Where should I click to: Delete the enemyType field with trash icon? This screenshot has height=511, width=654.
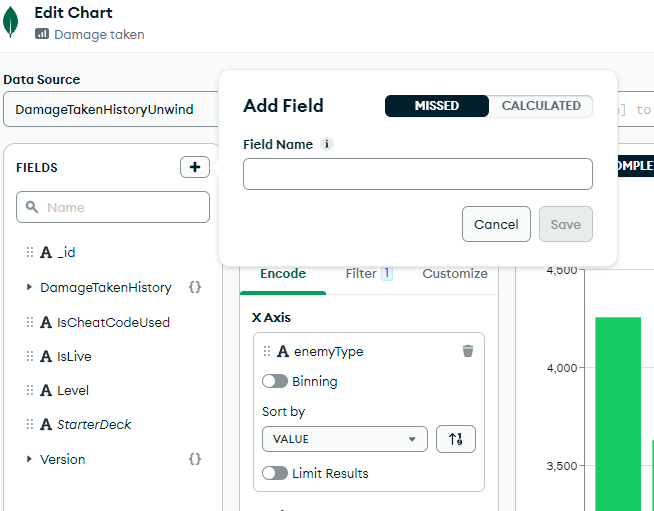[x=468, y=351]
